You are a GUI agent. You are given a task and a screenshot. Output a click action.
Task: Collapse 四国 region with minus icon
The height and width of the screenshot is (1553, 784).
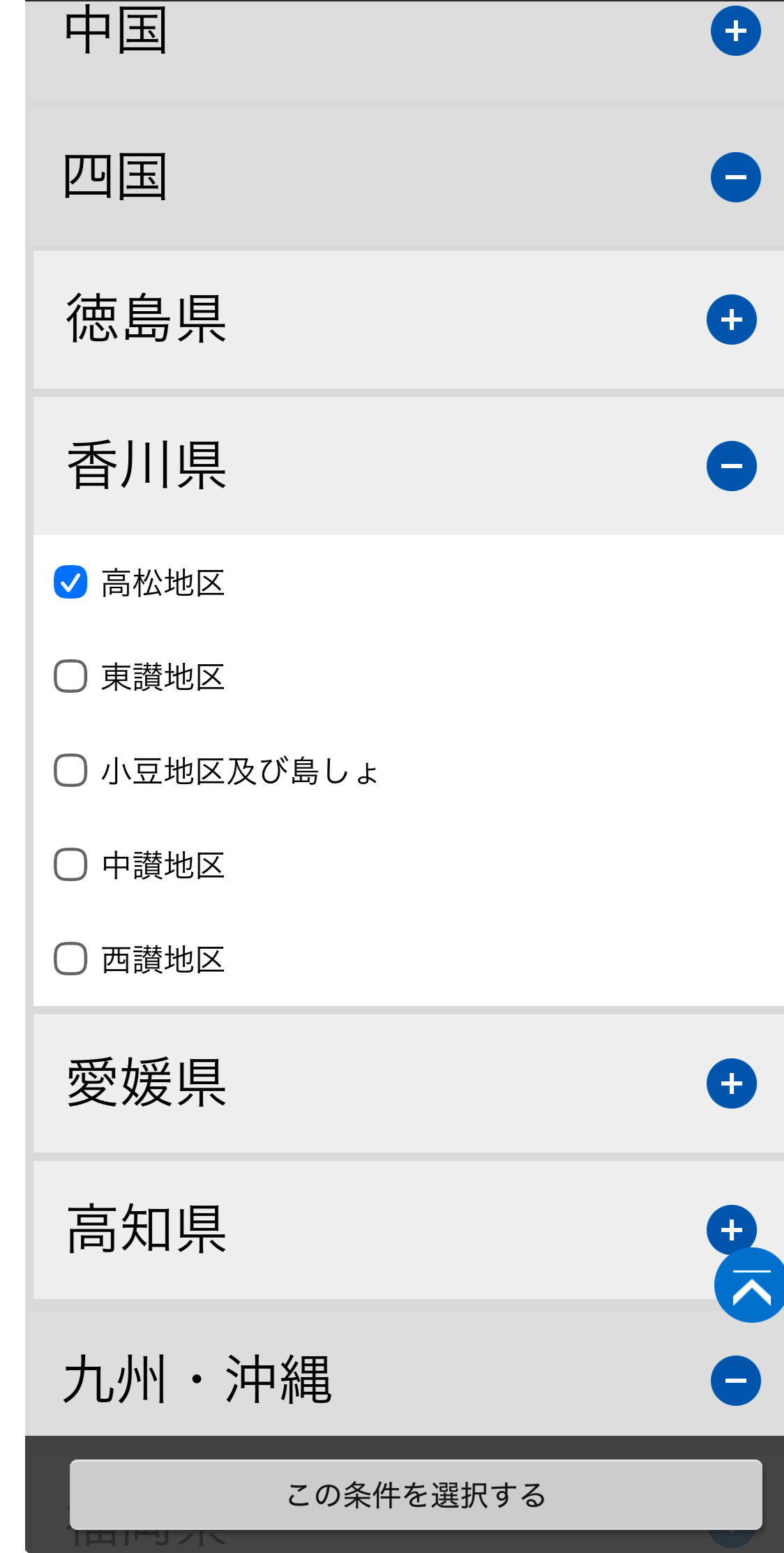pyautogui.click(x=735, y=177)
